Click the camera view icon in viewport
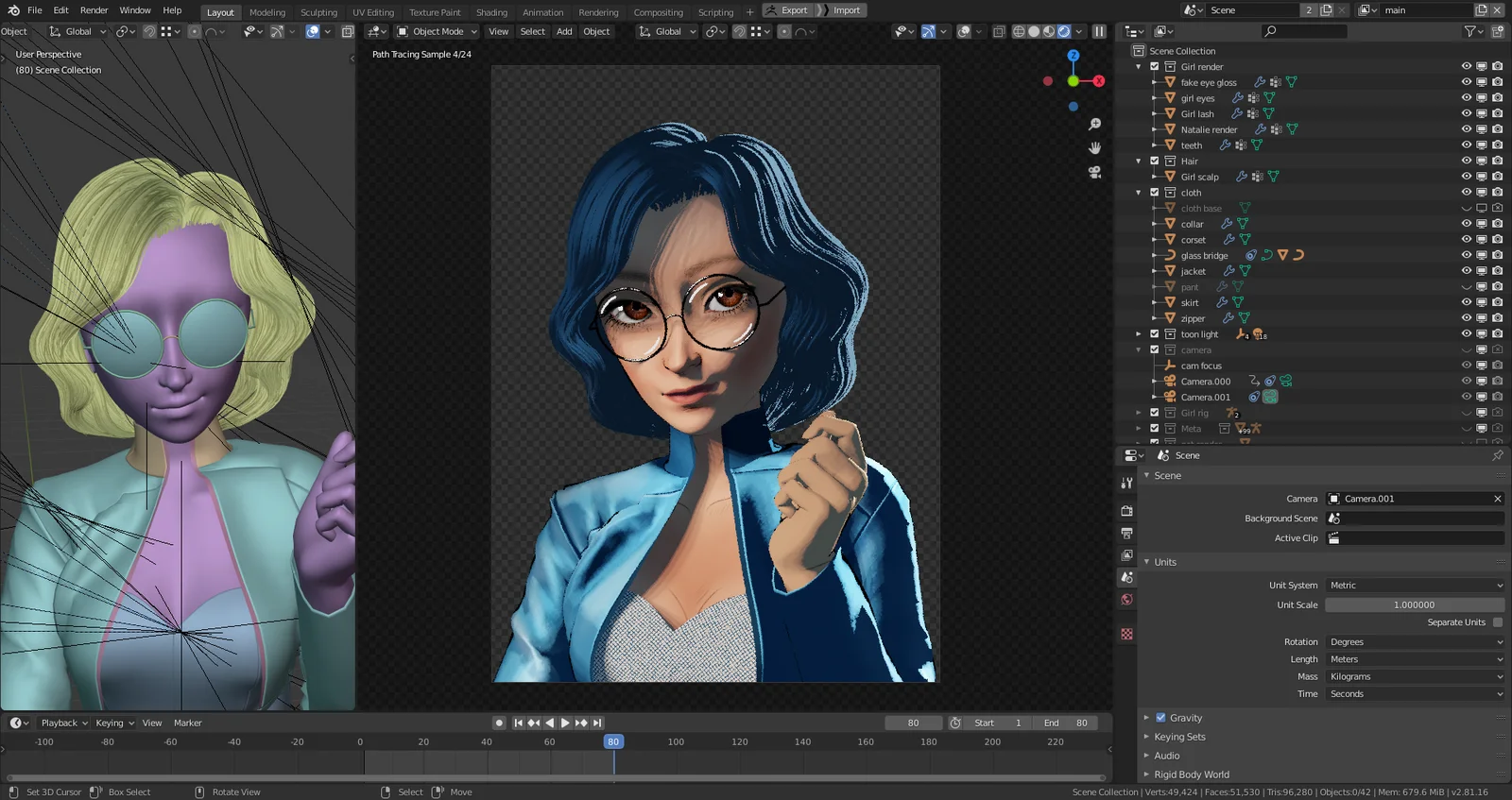 pyautogui.click(x=1094, y=172)
